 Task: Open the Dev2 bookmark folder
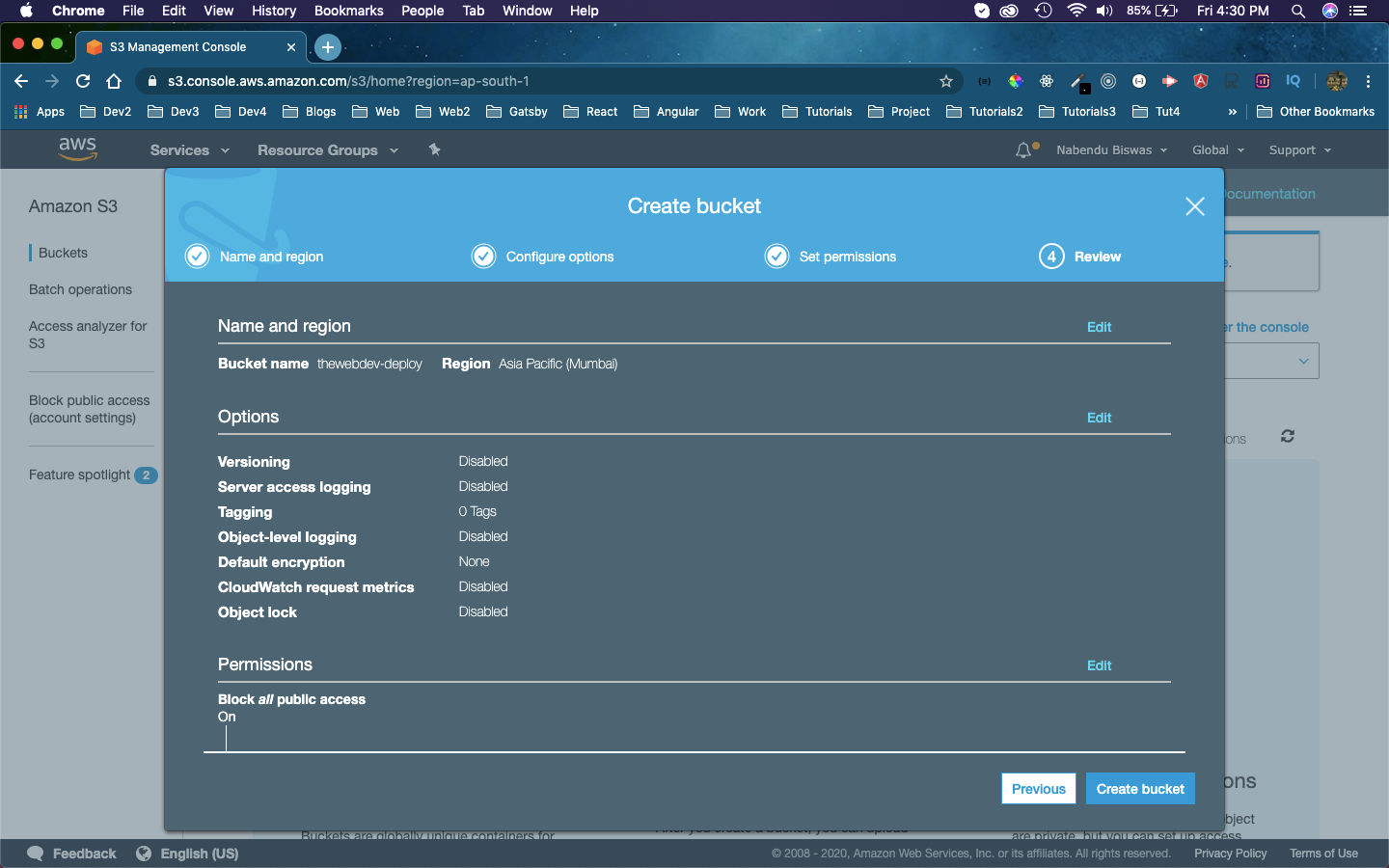105,112
